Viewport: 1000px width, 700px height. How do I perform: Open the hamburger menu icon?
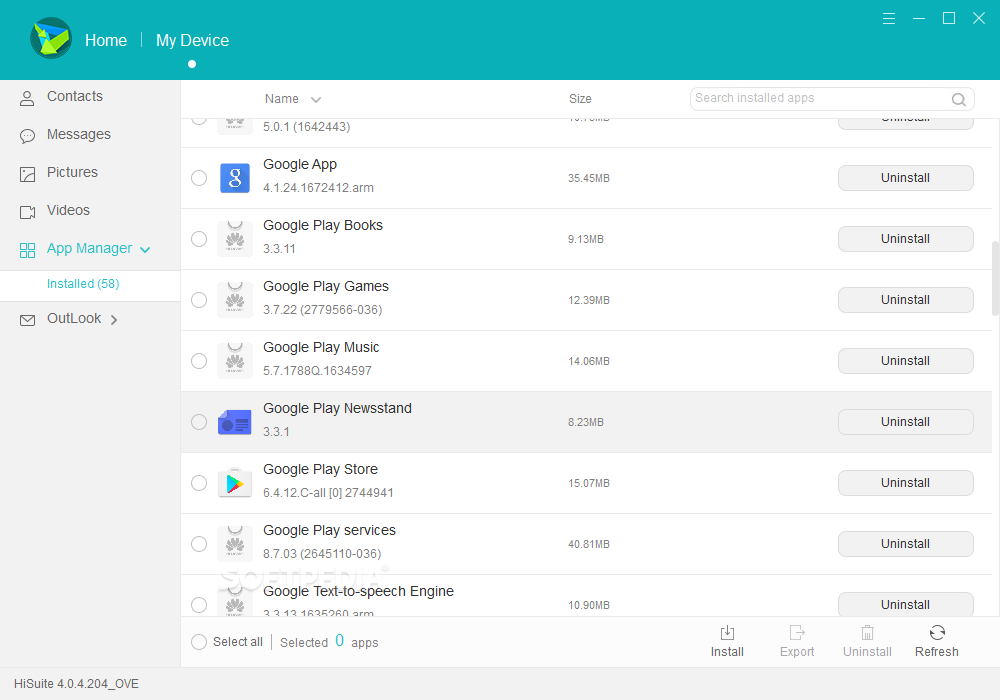(x=888, y=18)
